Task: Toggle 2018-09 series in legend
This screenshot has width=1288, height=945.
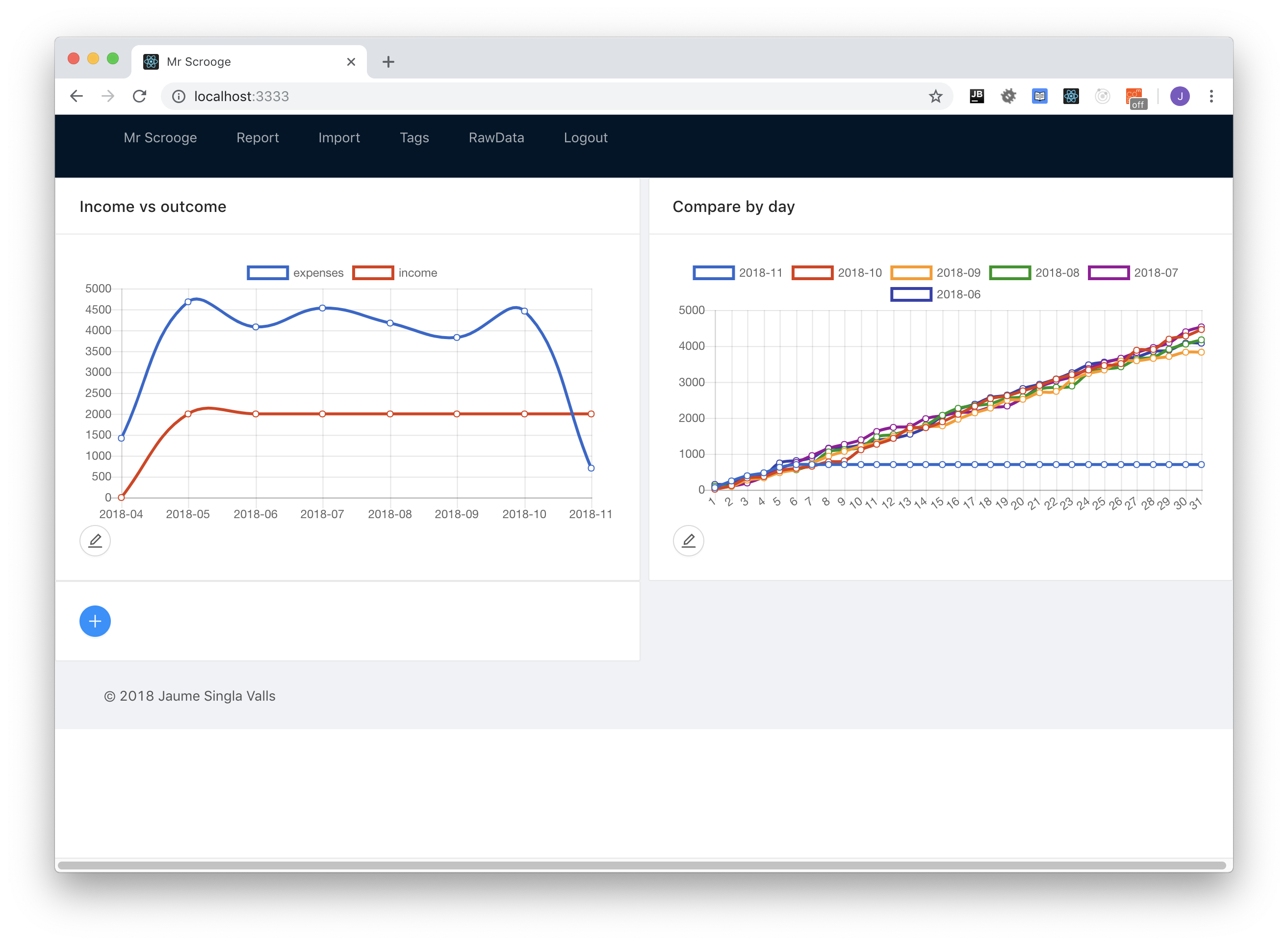Action: pos(935,273)
